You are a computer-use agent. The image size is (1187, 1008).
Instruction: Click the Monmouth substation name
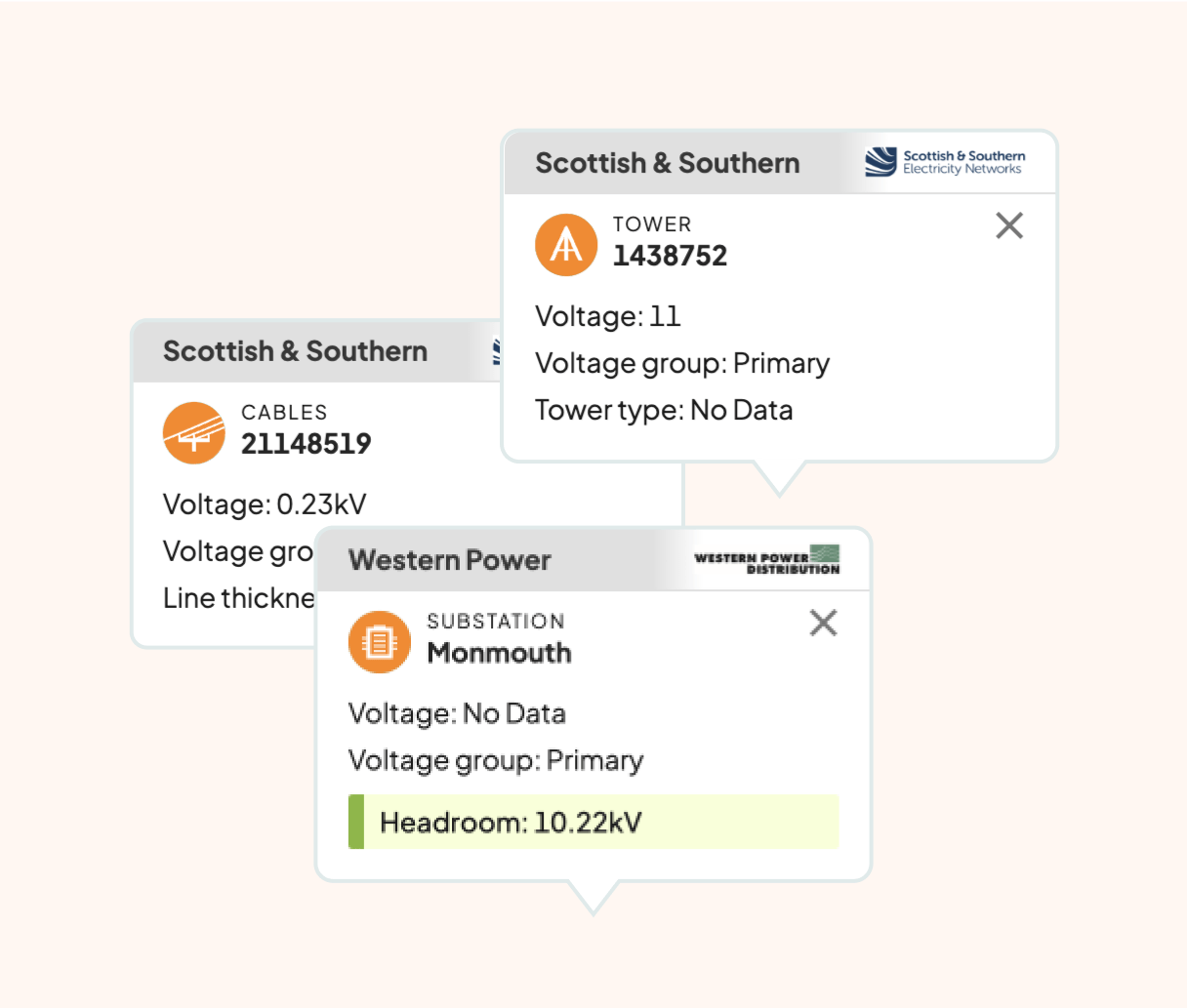pos(499,653)
